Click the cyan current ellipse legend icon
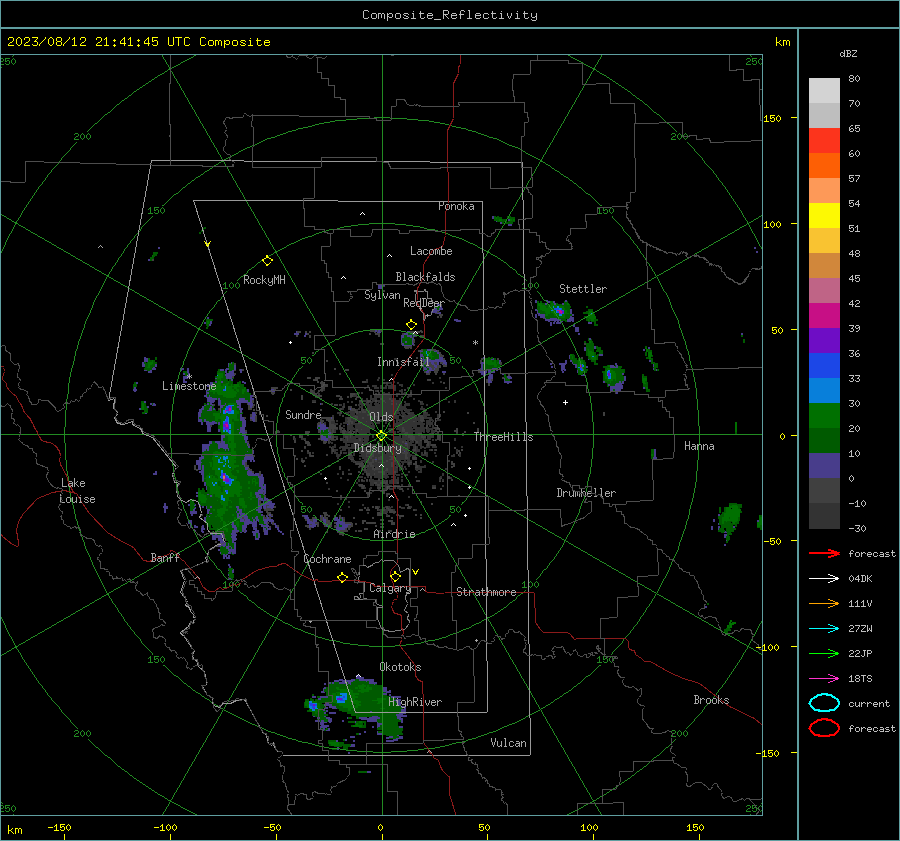 point(824,703)
